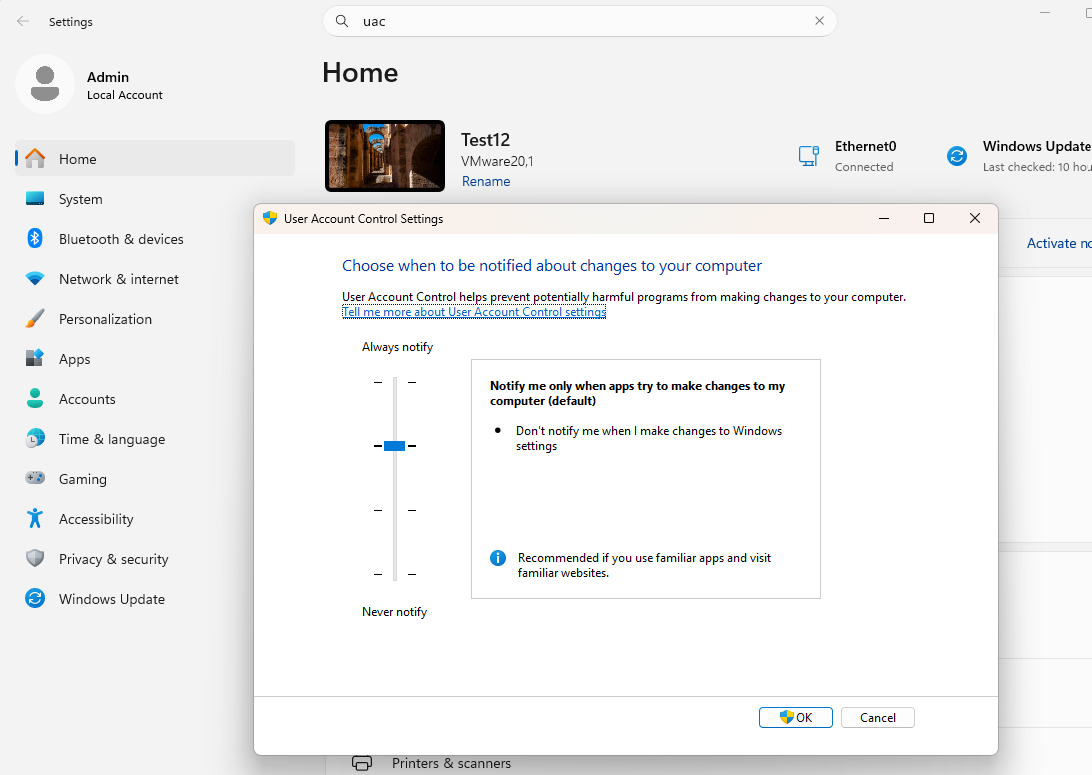This screenshot has width=1092, height=775.
Task: Maximize the User Account Control Settings window
Action: 928,218
